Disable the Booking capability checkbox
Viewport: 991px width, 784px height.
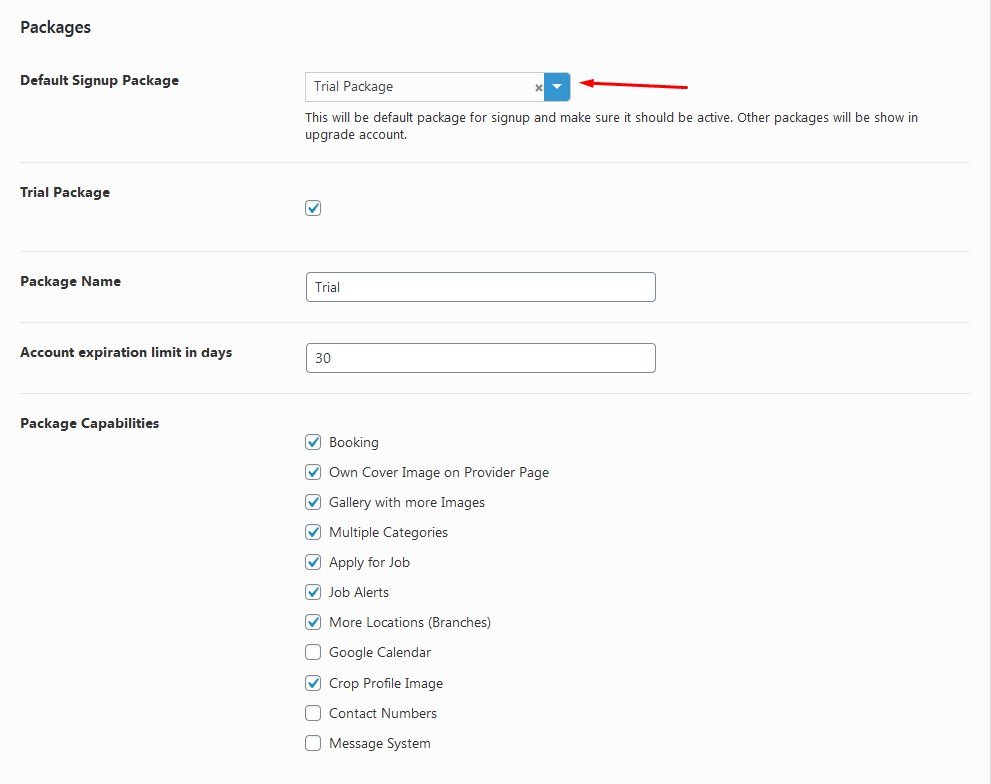tap(313, 442)
